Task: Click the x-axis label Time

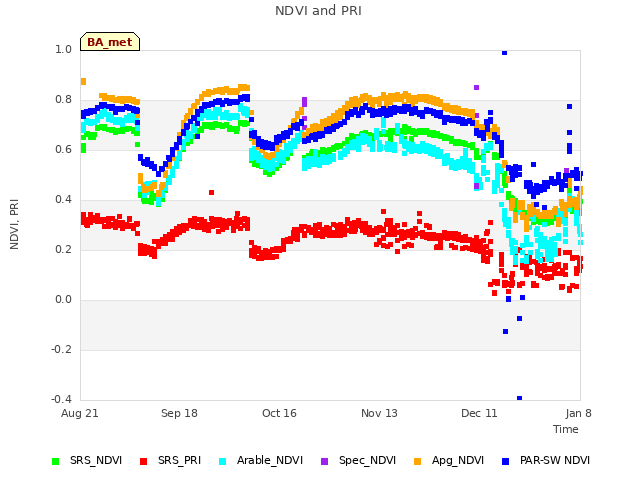Action: click(566, 429)
